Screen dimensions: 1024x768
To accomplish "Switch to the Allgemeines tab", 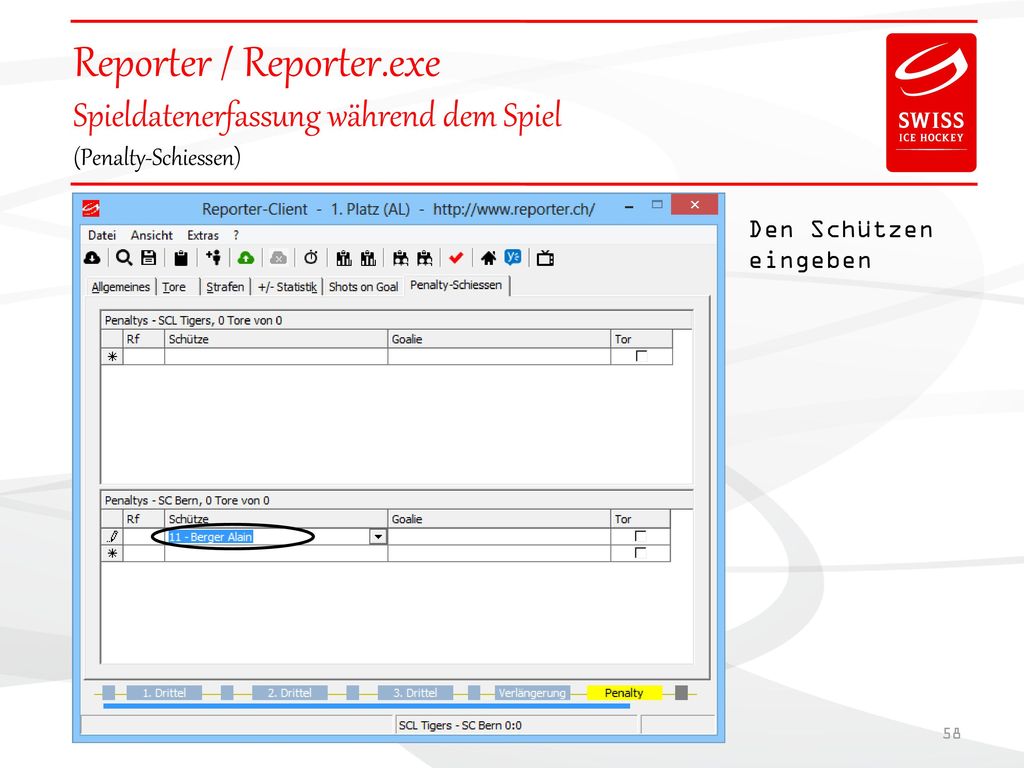I will click(121, 287).
